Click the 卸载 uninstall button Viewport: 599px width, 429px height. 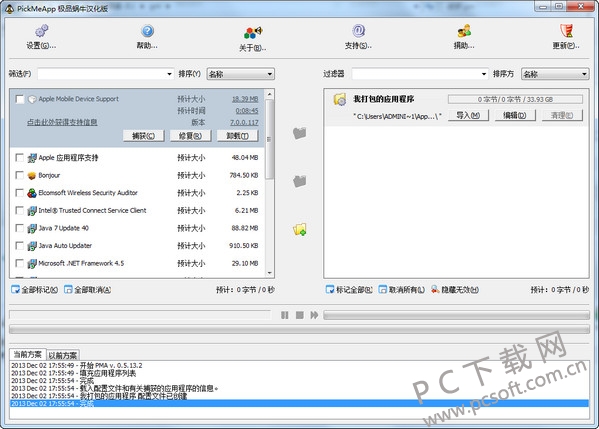pos(237,136)
